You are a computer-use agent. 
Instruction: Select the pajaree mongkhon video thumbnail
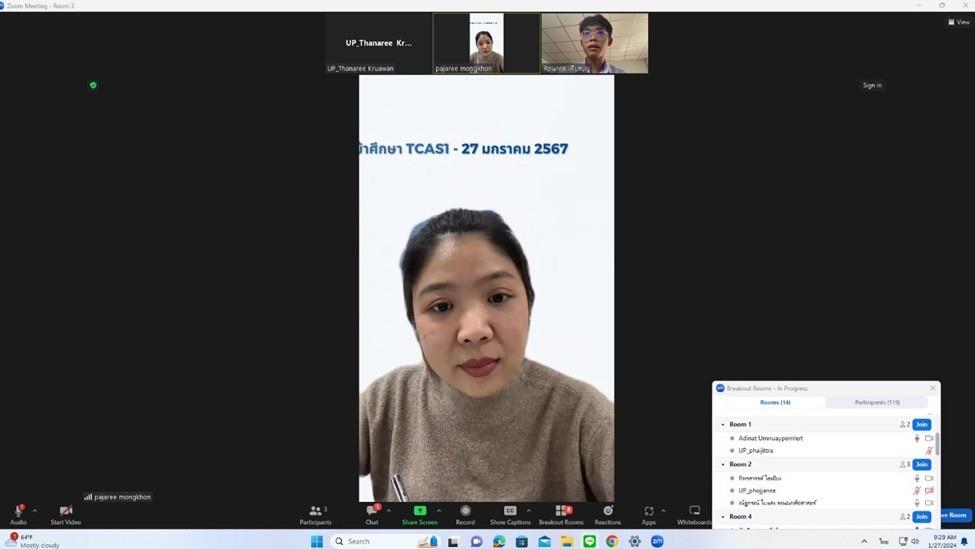(486, 43)
